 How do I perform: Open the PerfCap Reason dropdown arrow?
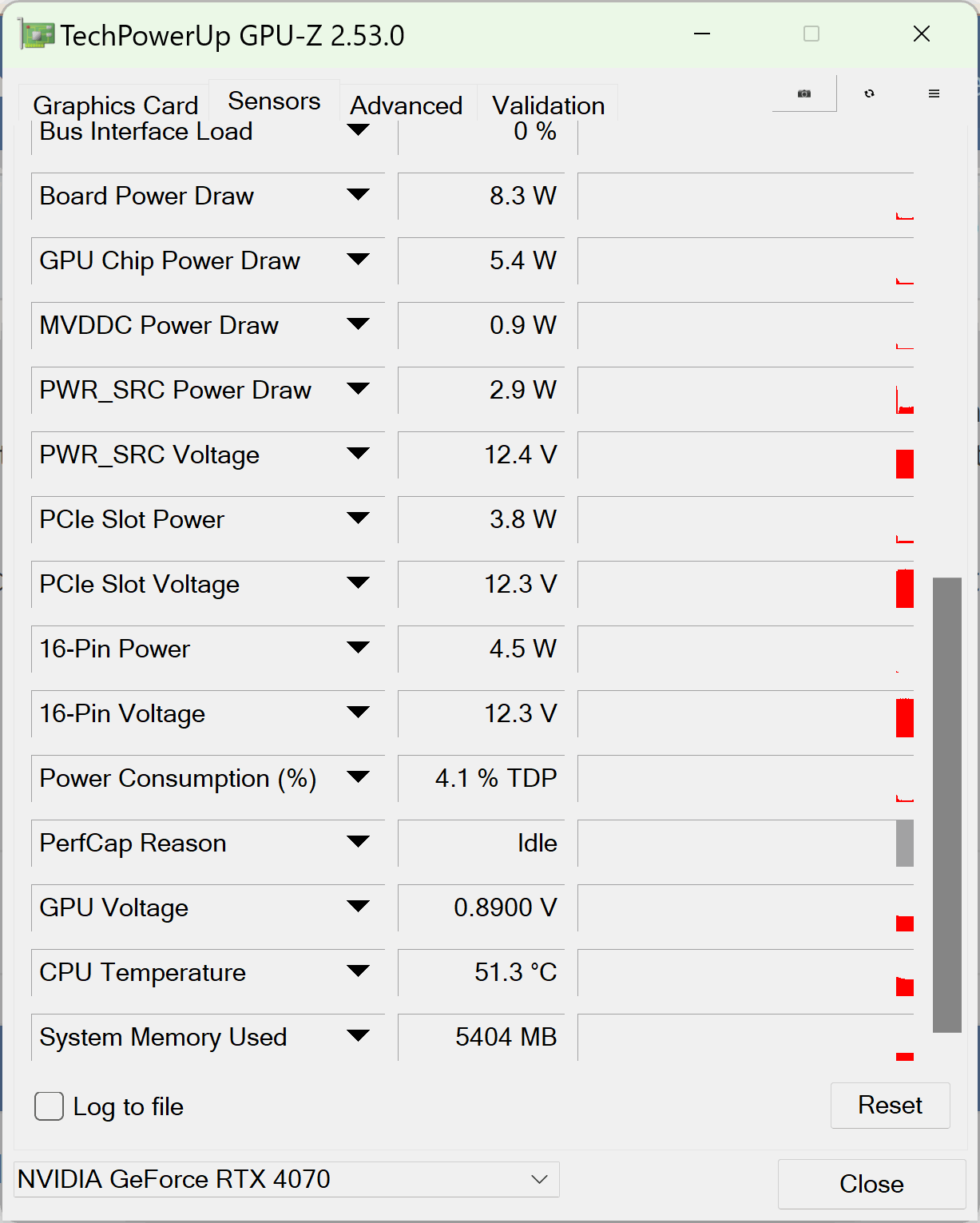coord(359,842)
